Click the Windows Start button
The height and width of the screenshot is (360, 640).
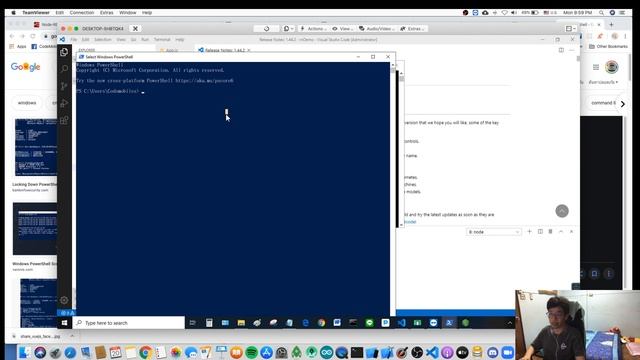pos(64,323)
